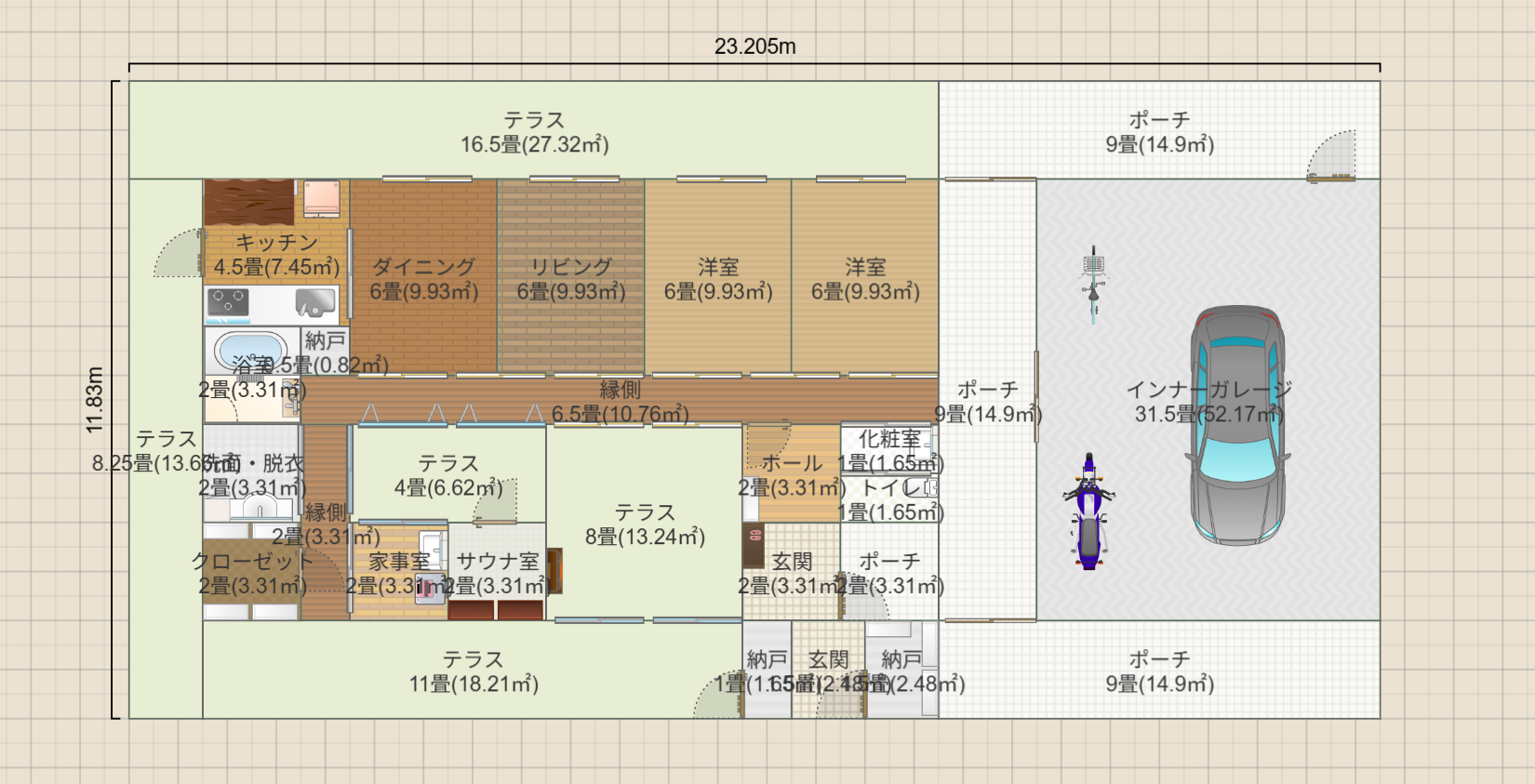Screen dimensions: 1535x784
Task: Click the 洋室 label beside the ポーチ
Action: click(865, 279)
